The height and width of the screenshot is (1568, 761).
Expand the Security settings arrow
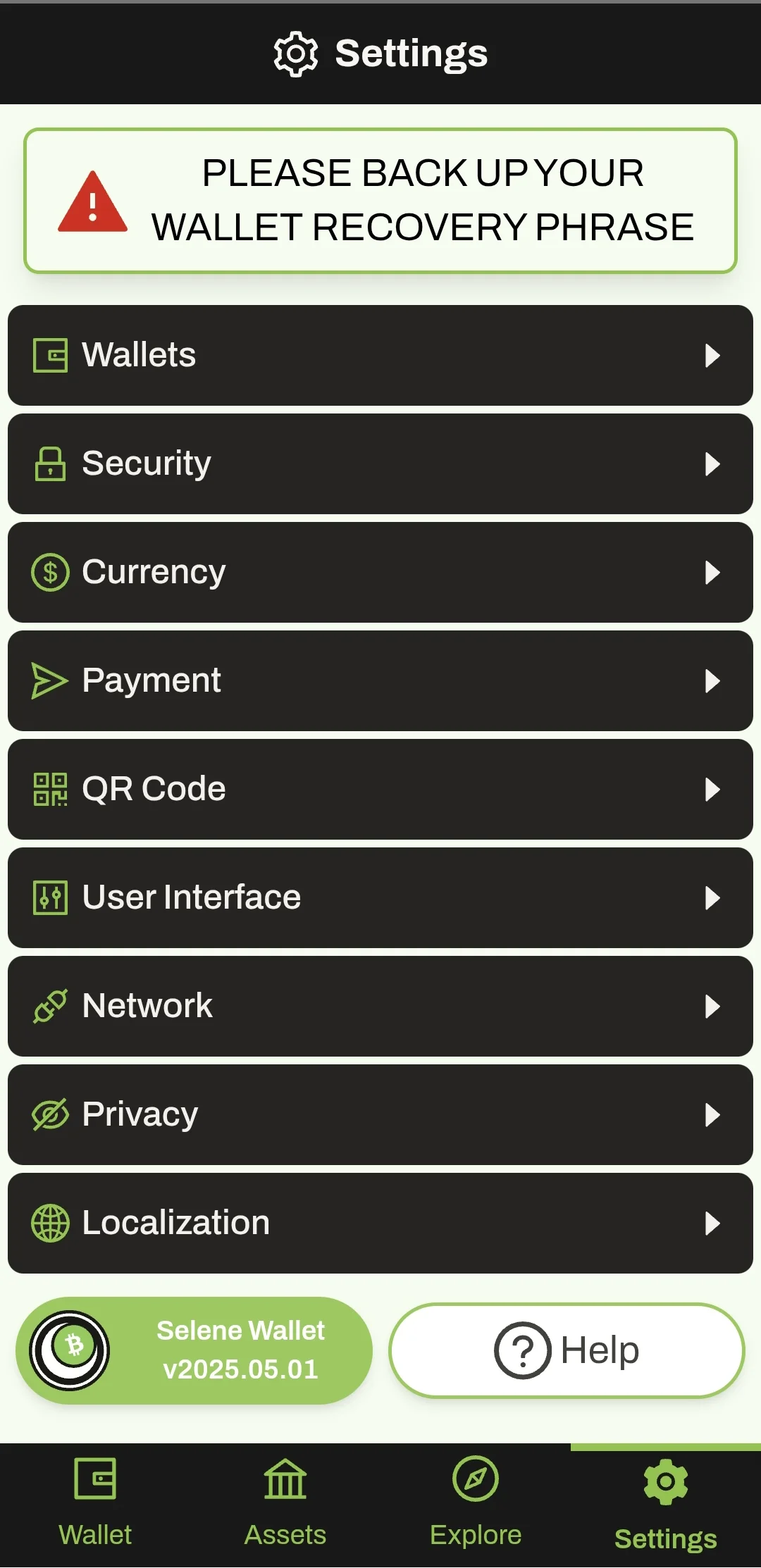pyautogui.click(x=712, y=463)
